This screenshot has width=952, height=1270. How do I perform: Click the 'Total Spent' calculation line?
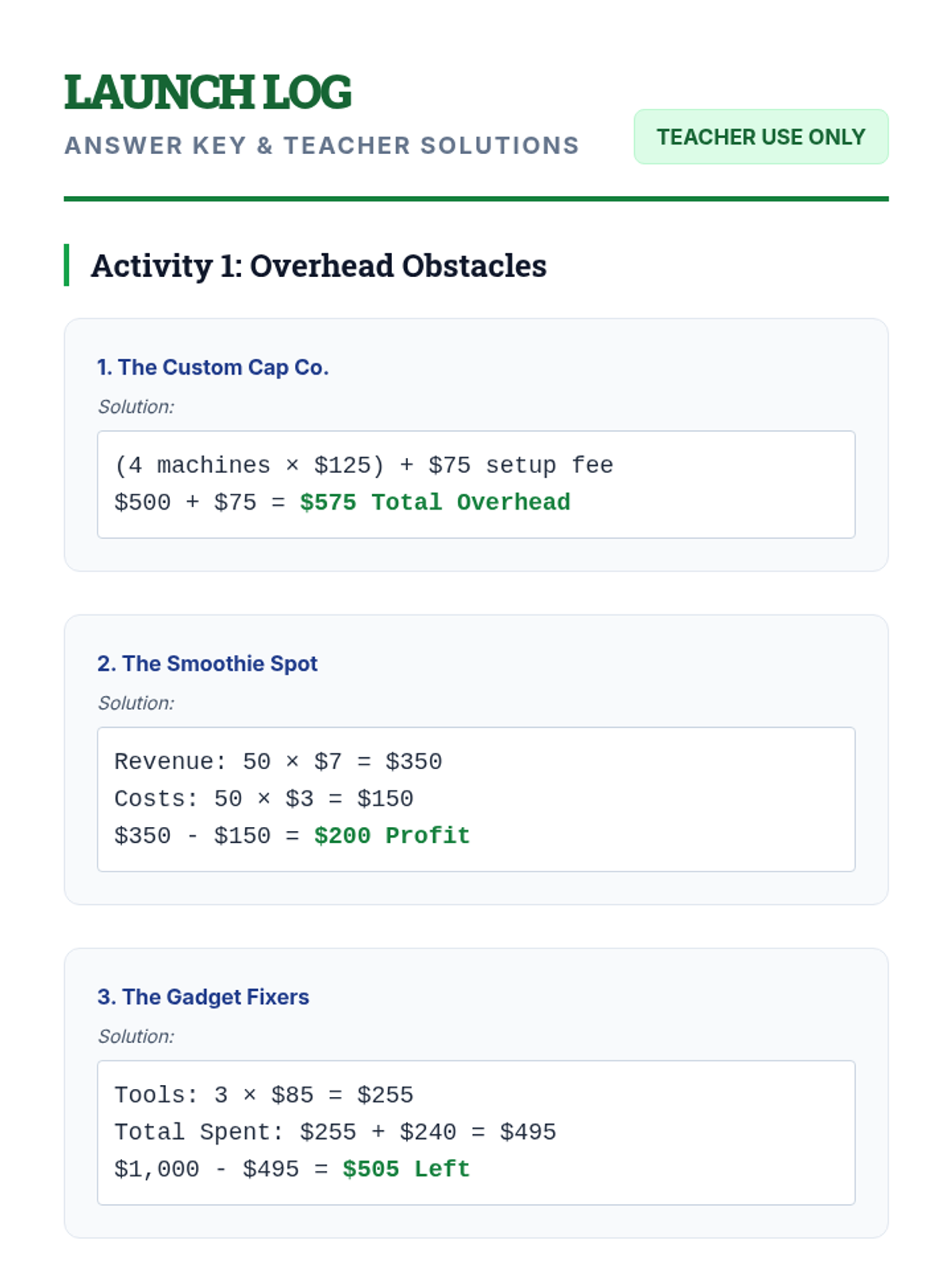335,1132
